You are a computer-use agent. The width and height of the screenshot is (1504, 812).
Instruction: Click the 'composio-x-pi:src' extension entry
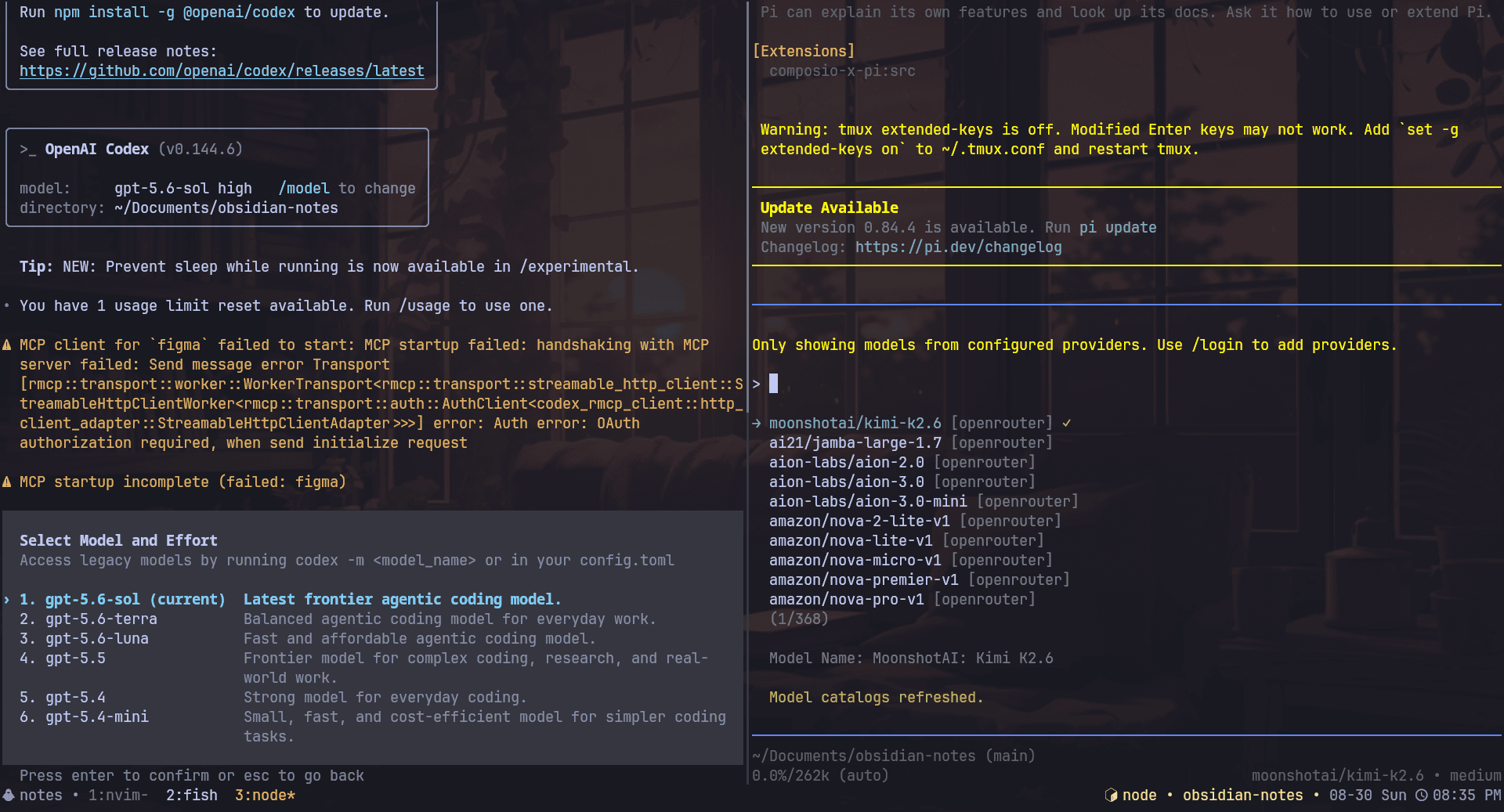point(842,71)
